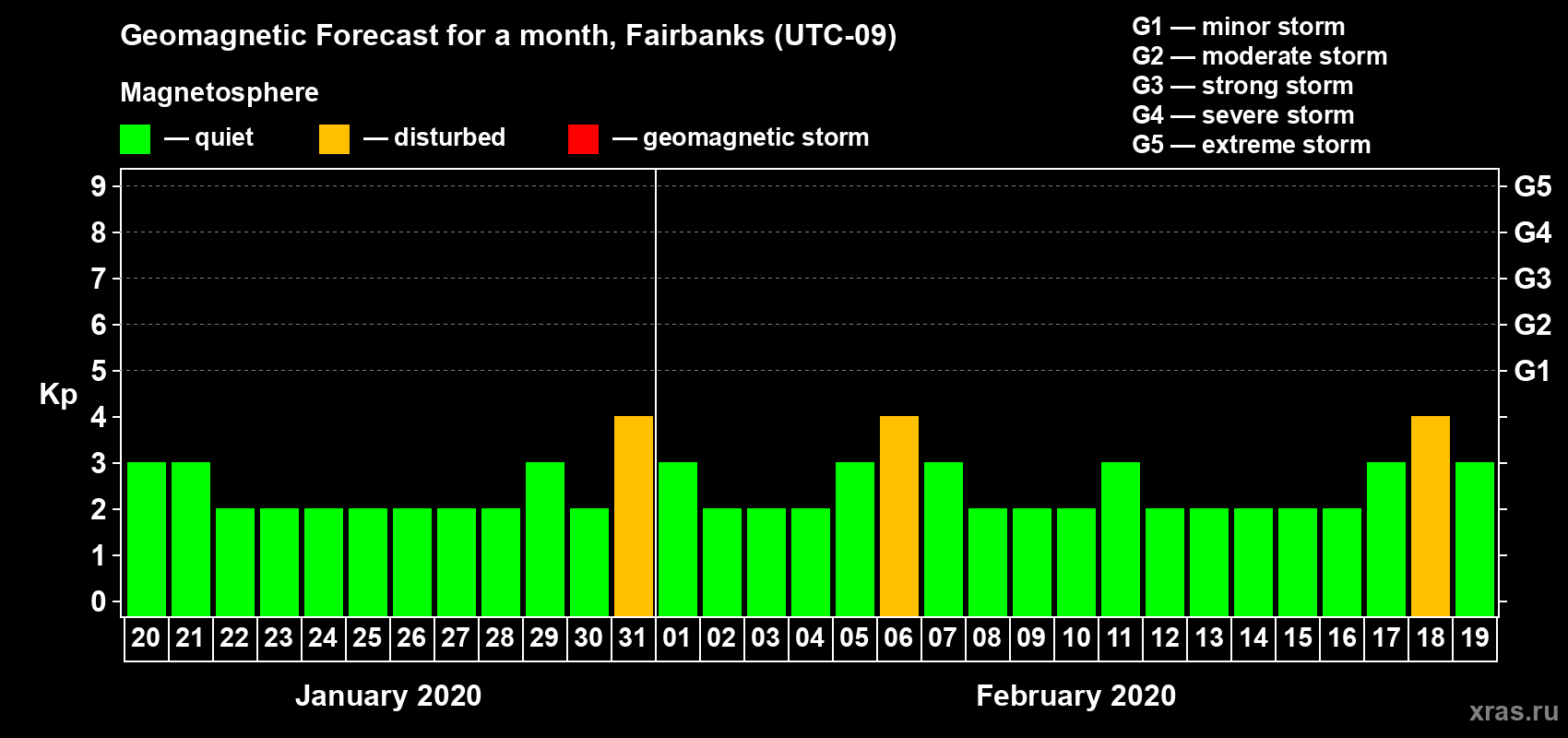Click the Kp value 9 on axis
The height and width of the screenshot is (738, 1568).
click(x=99, y=186)
